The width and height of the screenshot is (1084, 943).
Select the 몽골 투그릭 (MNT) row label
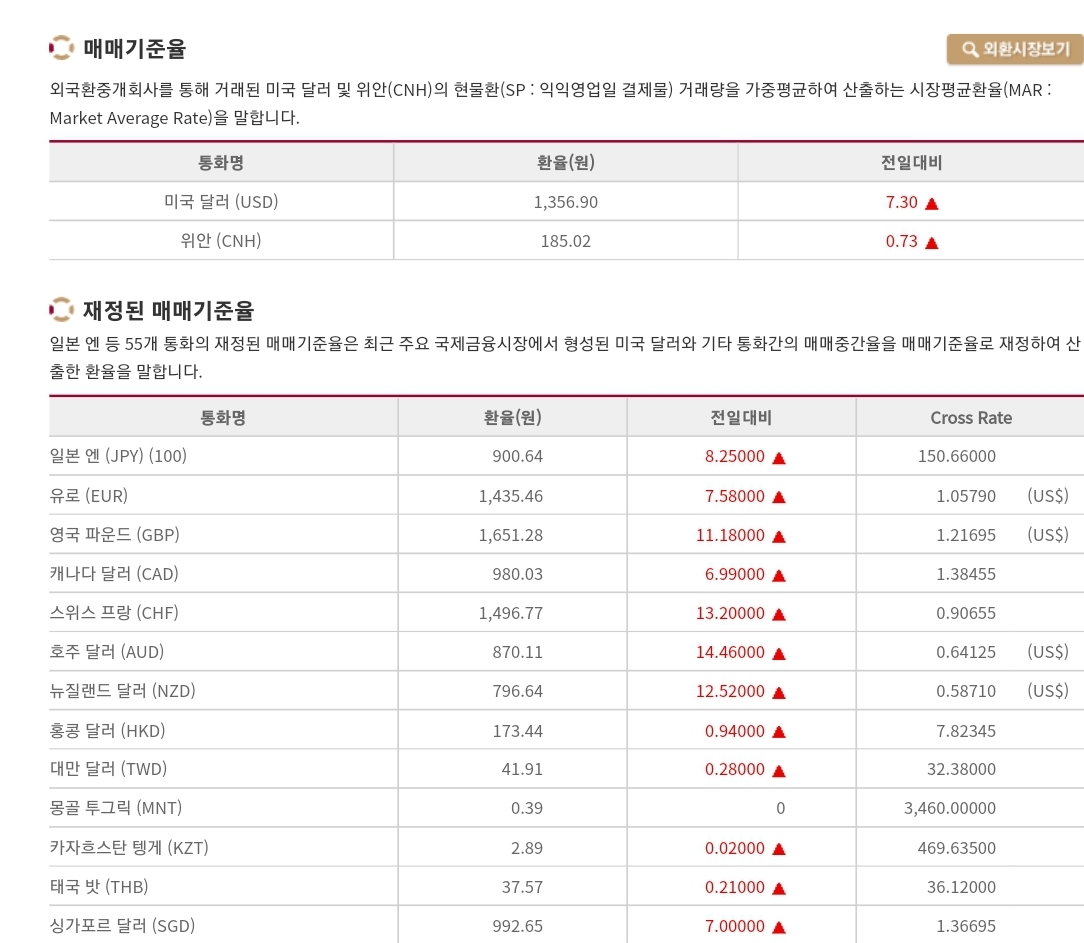[116, 807]
